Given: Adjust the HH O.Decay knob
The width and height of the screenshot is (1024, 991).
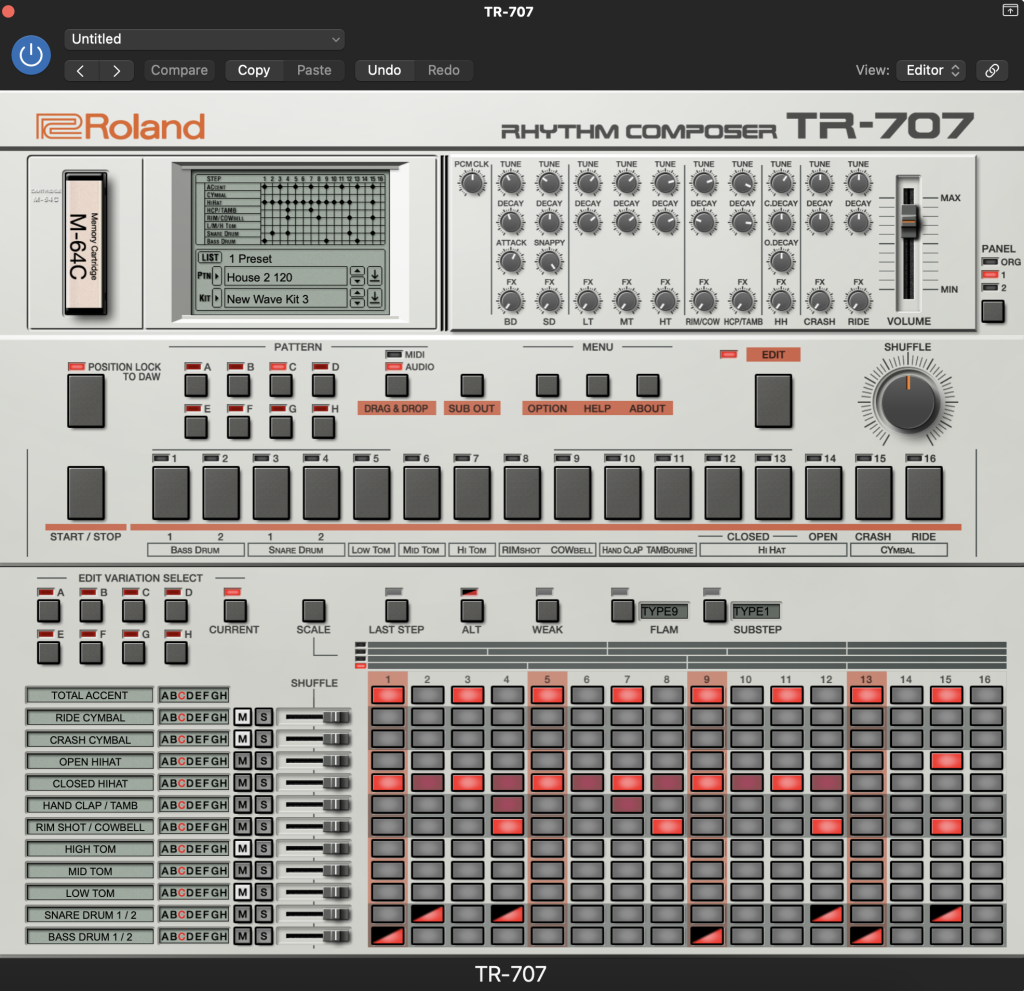Looking at the screenshot, I should point(780,262).
